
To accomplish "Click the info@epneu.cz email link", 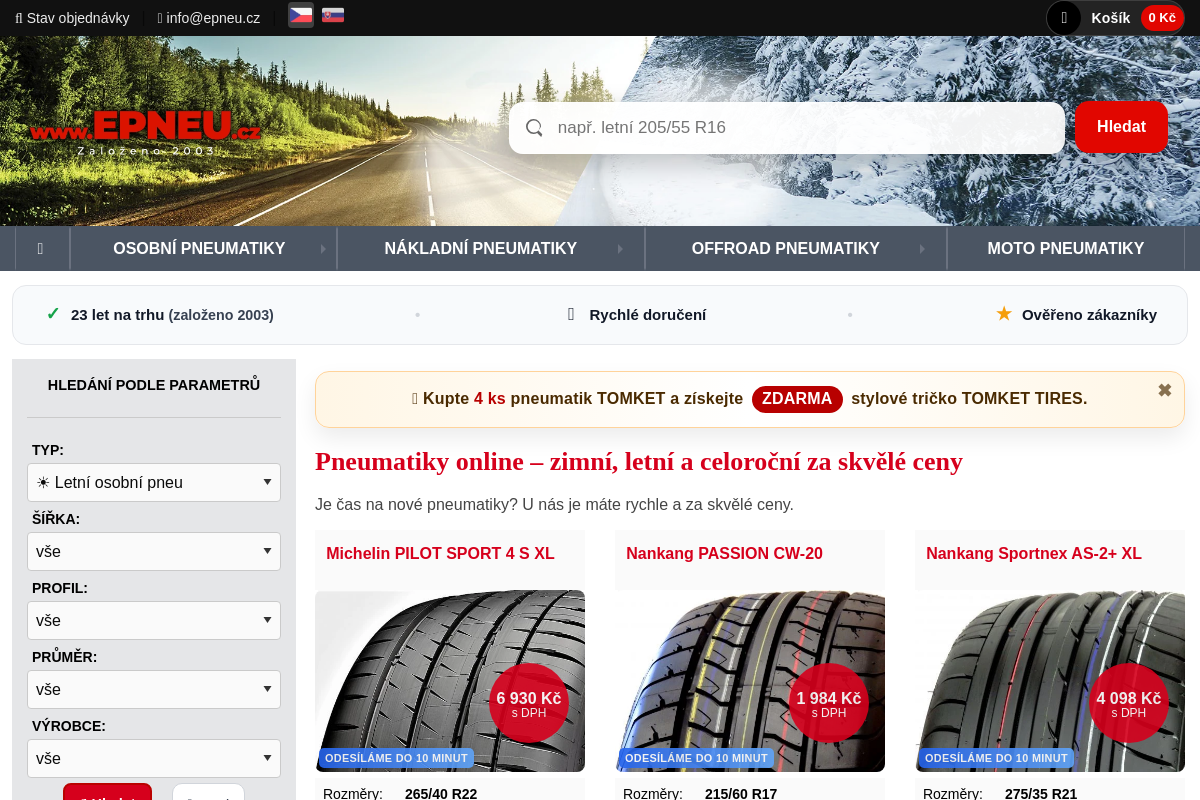I will (x=209, y=18).
